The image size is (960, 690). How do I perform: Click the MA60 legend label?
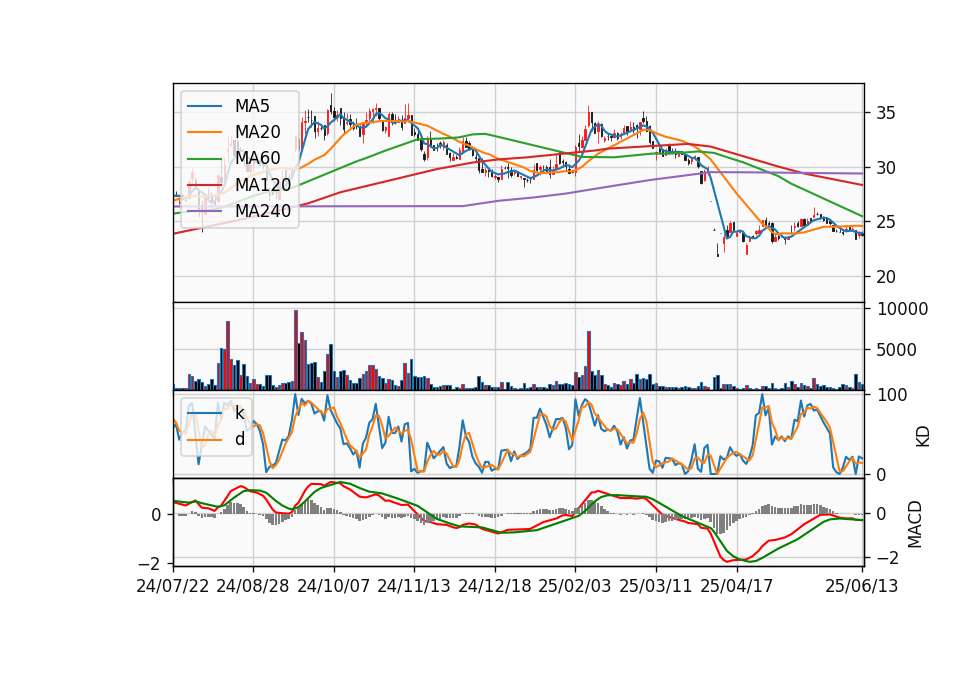tap(257, 158)
